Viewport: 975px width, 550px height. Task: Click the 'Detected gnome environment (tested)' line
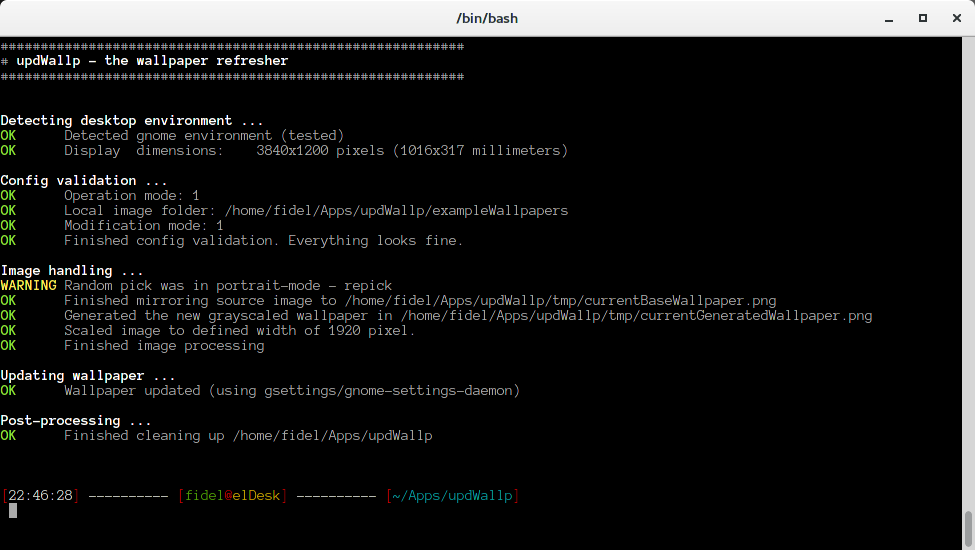pyautogui.click(x=204, y=135)
